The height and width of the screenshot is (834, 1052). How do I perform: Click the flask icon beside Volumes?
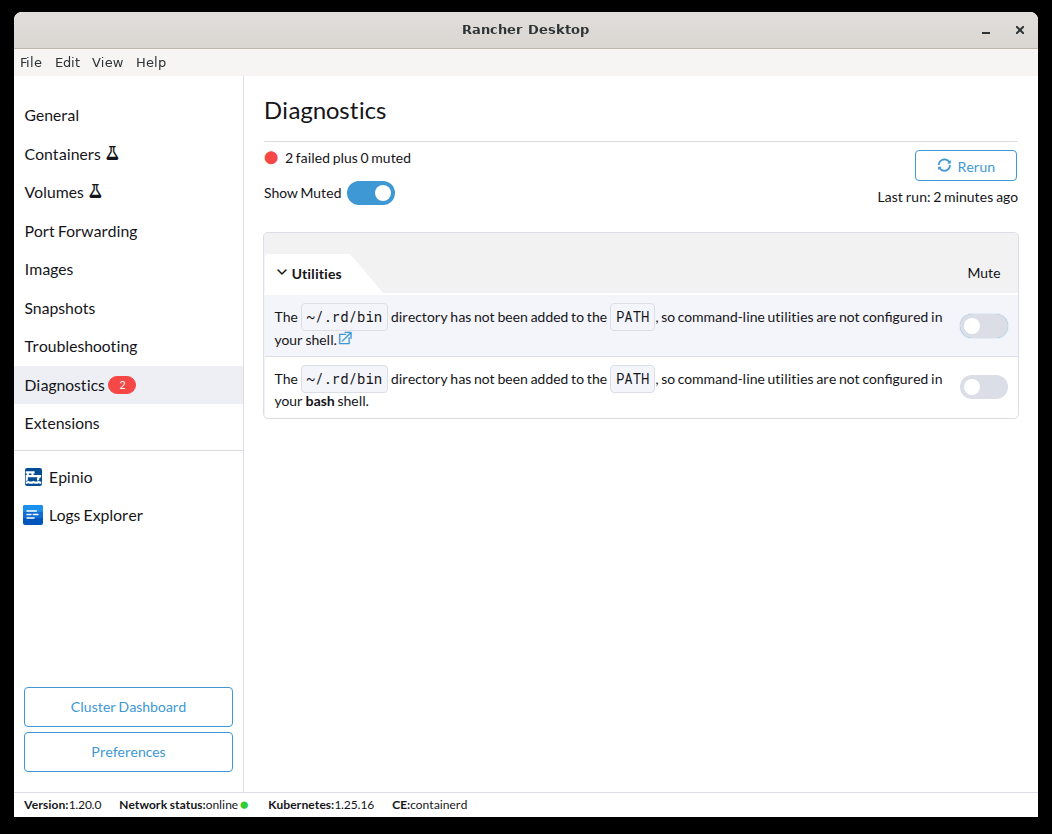click(96, 190)
